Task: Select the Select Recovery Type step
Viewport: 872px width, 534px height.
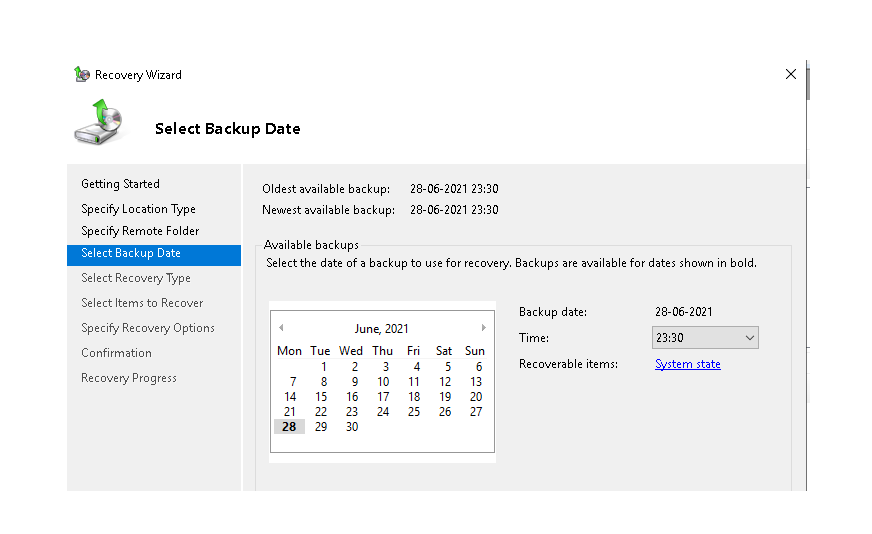Action: pos(136,278)
